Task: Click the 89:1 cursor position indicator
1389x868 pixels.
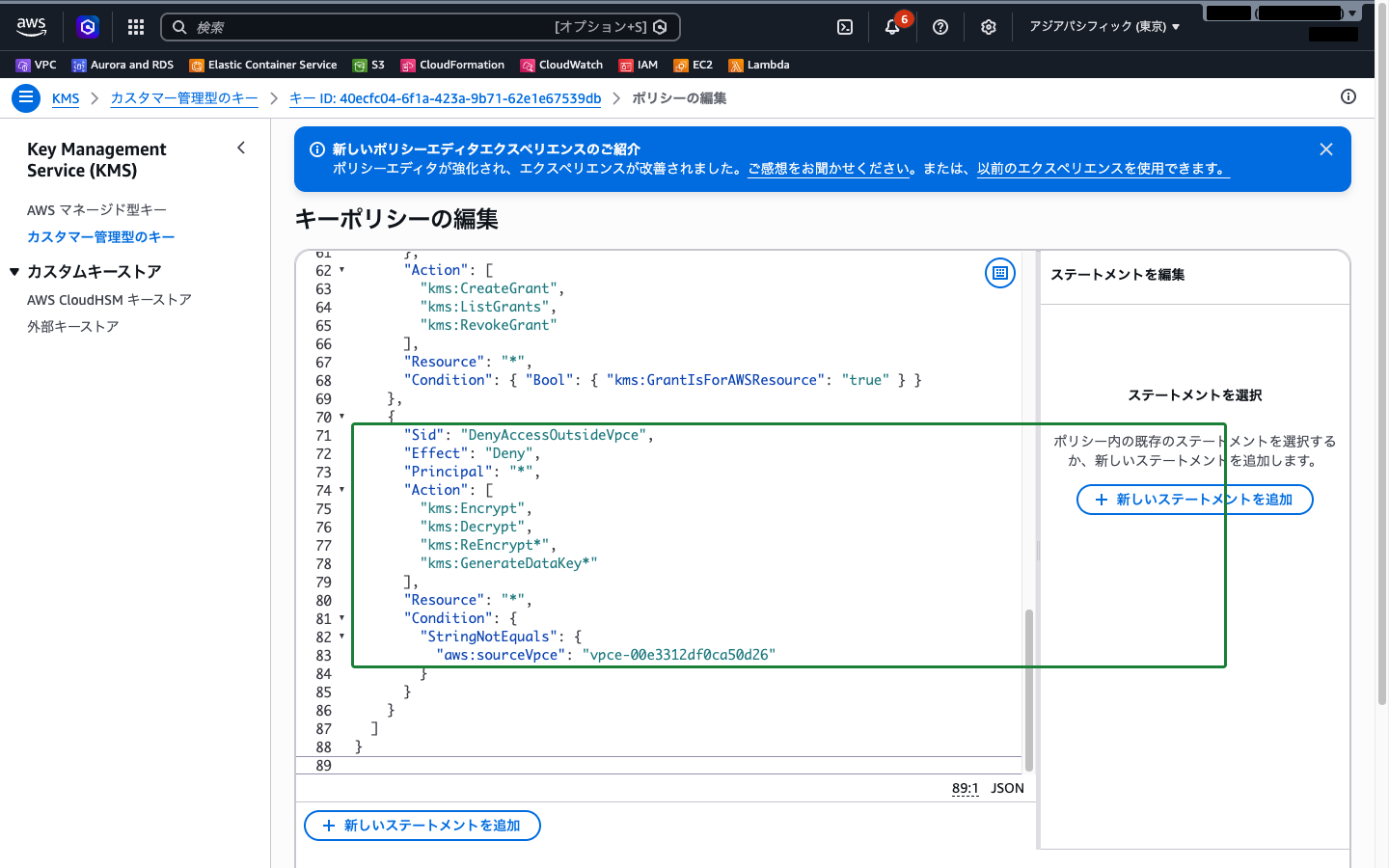Action: (x=965, y=788)
